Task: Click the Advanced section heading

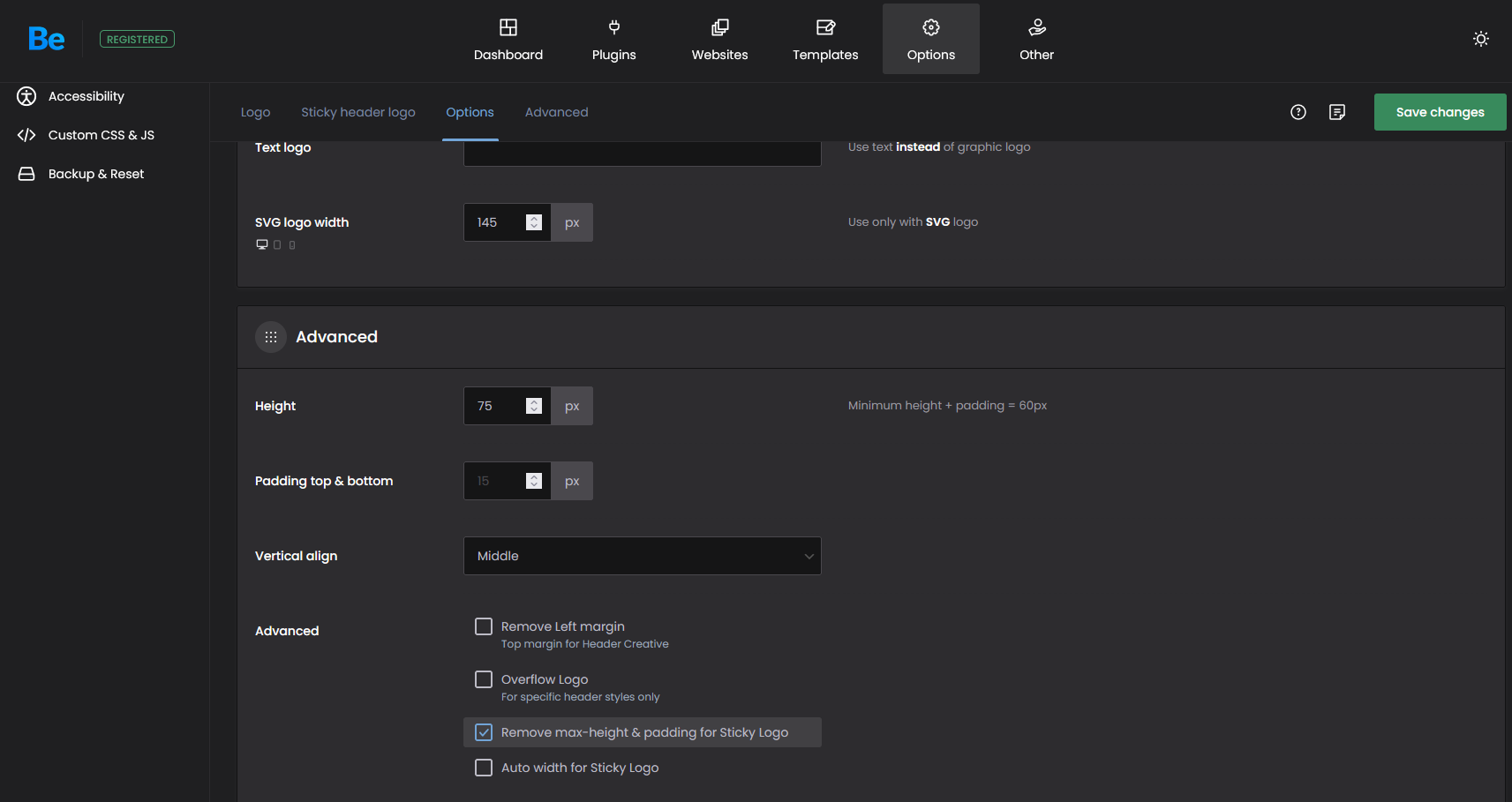Action: click(x=336, y=337)
